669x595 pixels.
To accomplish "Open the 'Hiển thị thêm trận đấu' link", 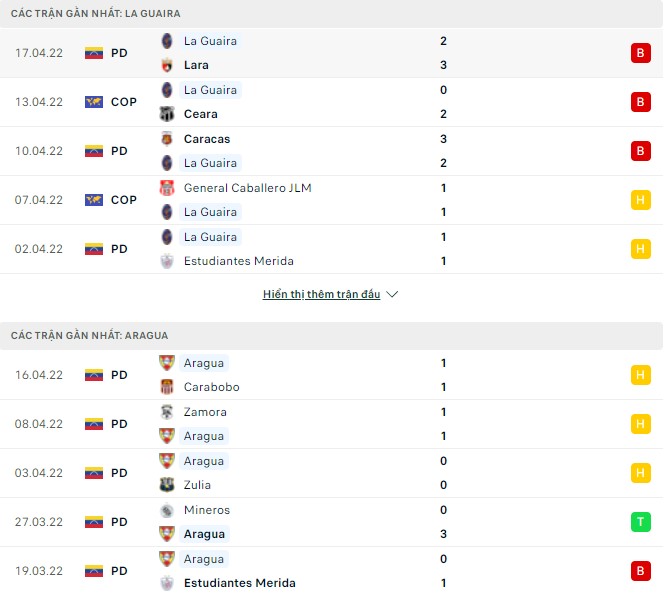I will click(321, 295).
